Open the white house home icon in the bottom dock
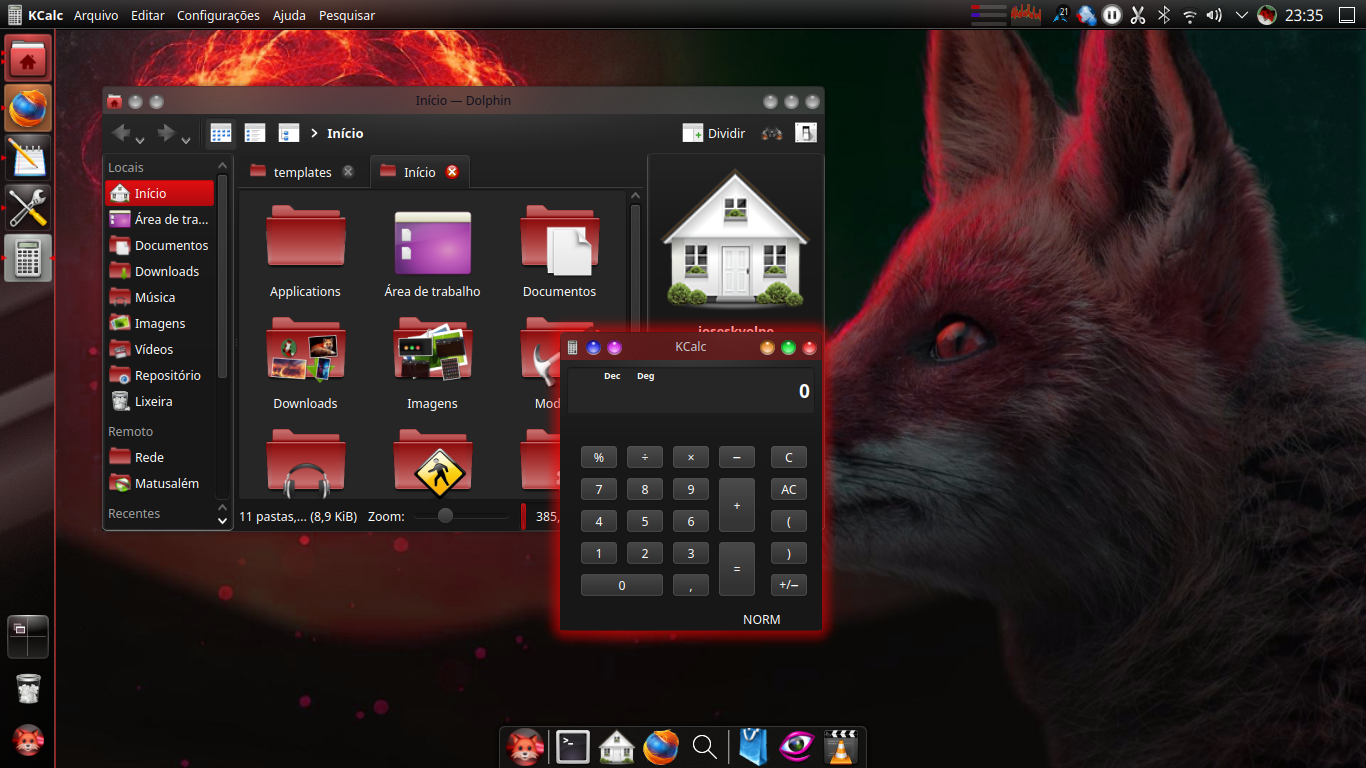 pos(616,747)
